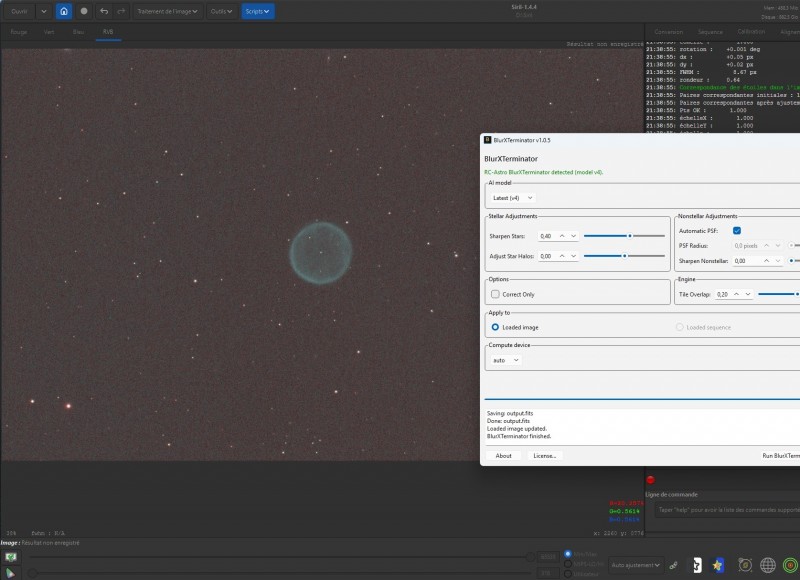Open the Compute device auto dropdown
800x580 pixels.
click(505, 360)
